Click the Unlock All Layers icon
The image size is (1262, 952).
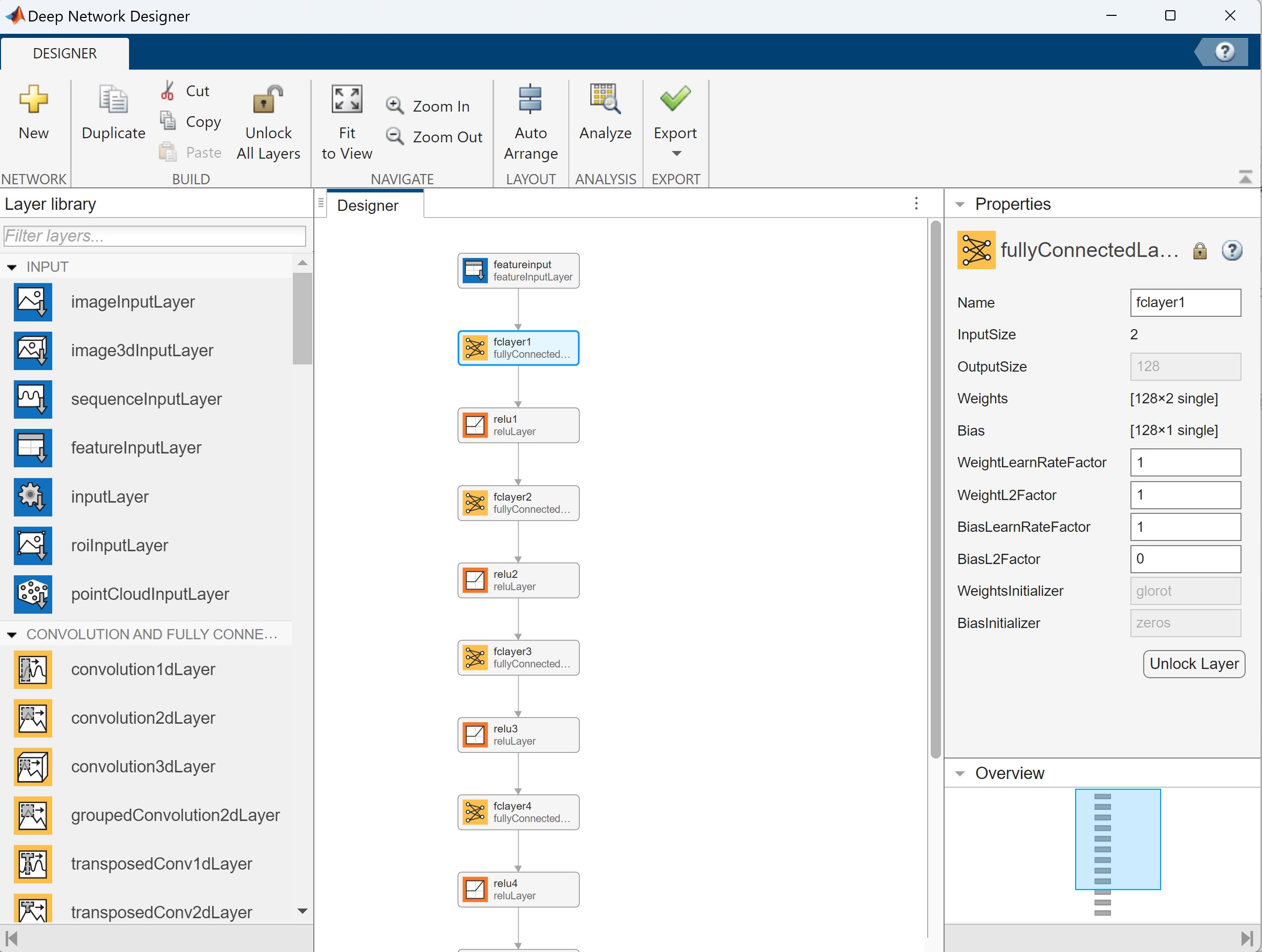pyautogui.click(x=268, y=100)
